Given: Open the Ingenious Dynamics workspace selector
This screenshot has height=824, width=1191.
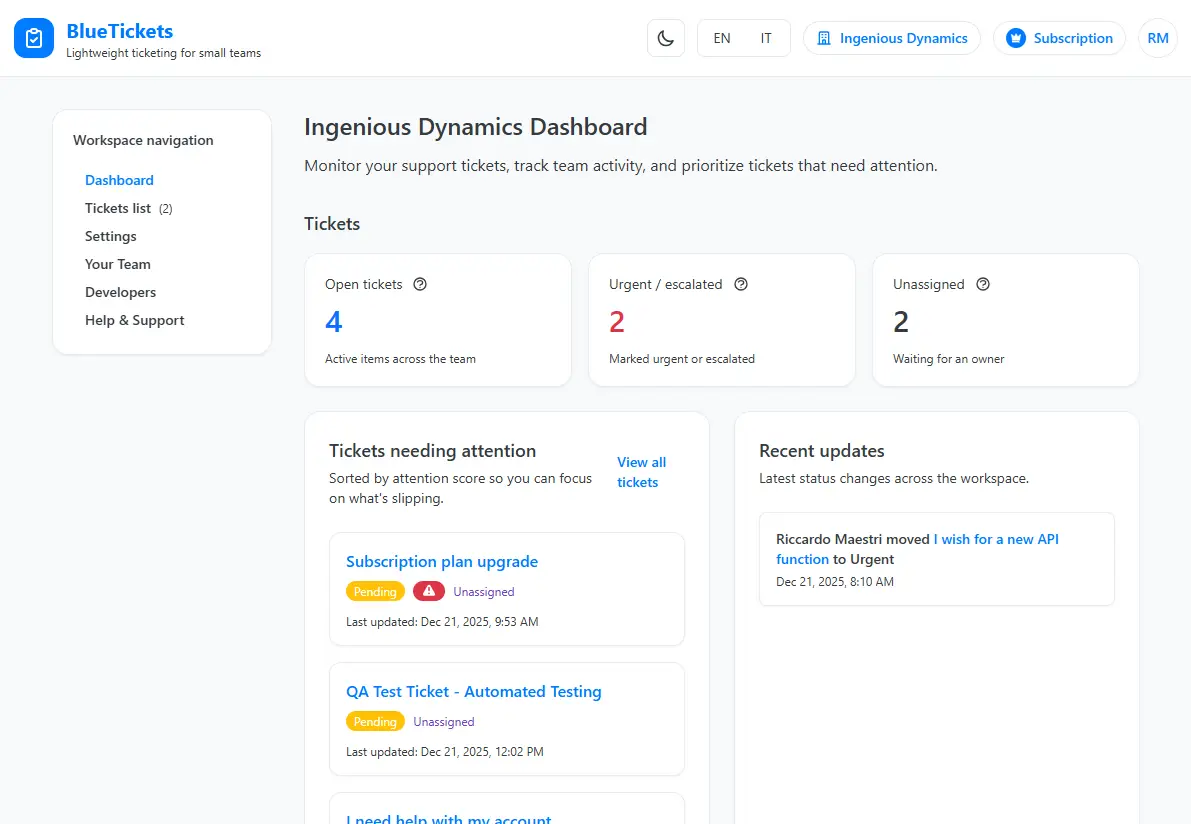Looking at the screenshot, I should pos(892,39).
